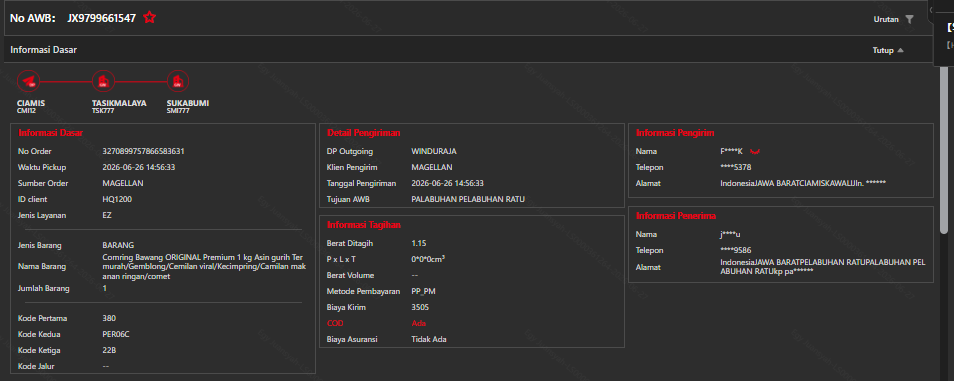The width and height of the screenshot is (954, 381).
Task: Click the red COD value Ada
Action: pyautogui.click(x=419, y=323)
